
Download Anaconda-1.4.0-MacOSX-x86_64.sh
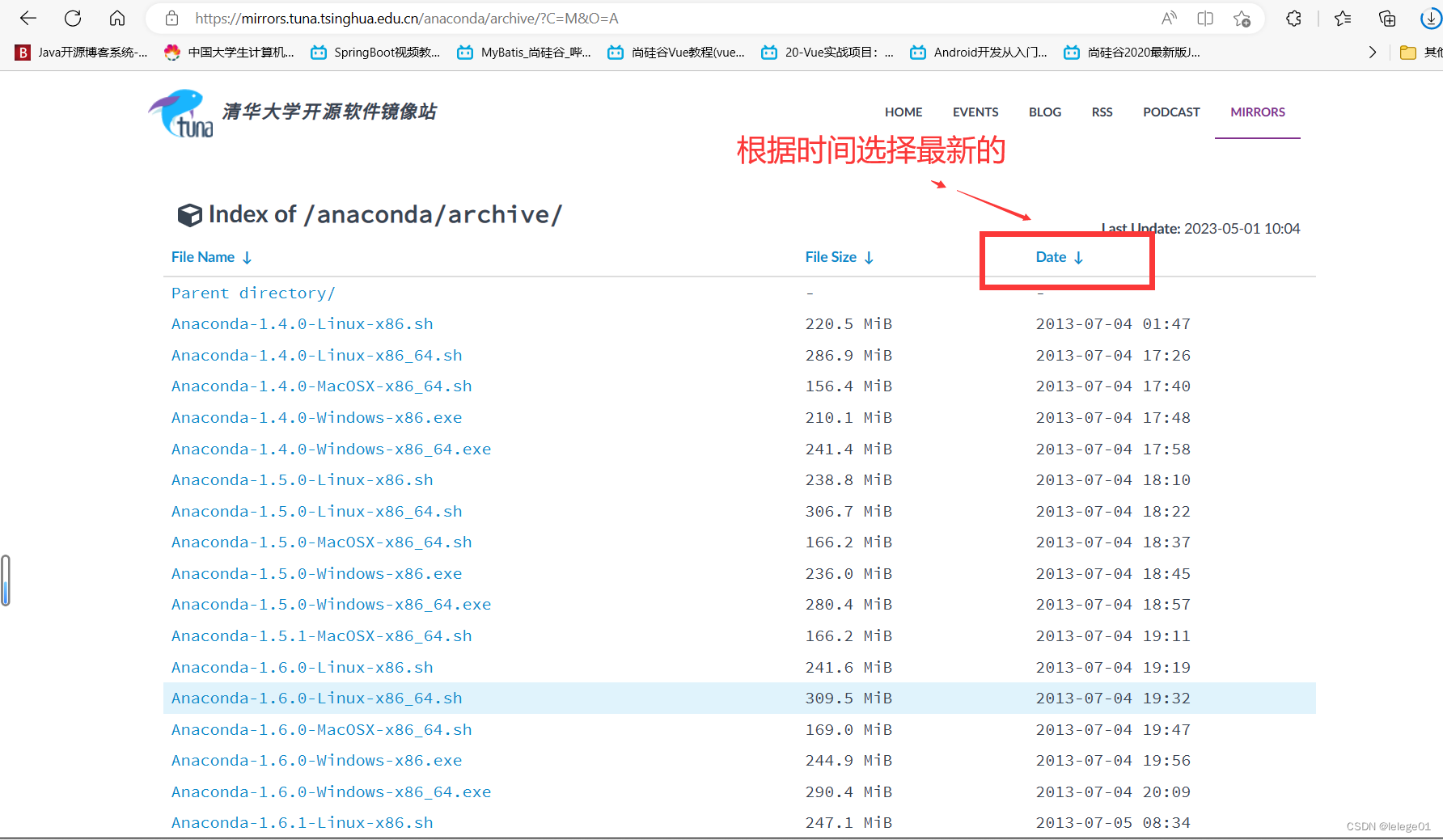pyautogui.click(x=322, y=386)
